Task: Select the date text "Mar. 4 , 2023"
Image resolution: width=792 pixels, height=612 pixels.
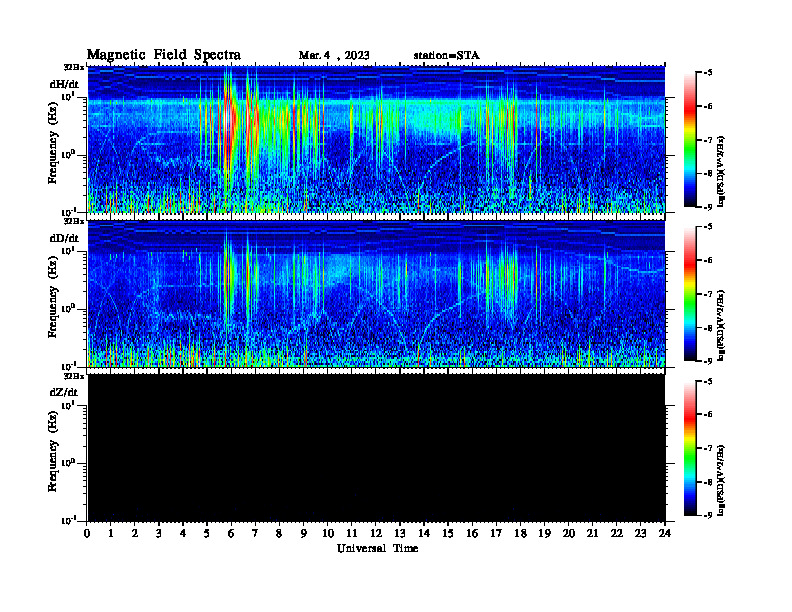Action: coord(334,56)
